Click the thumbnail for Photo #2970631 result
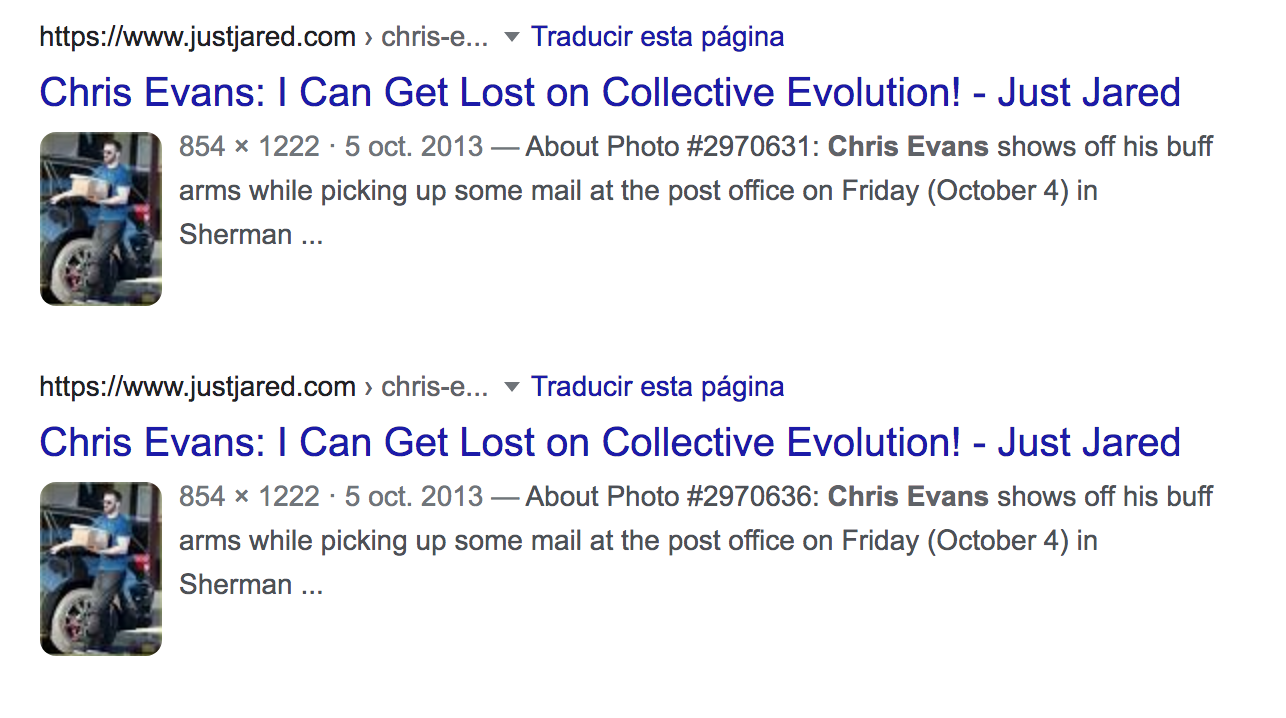Screen dimensions: 1286x718 pyautogui.click(x=101, y=218)
